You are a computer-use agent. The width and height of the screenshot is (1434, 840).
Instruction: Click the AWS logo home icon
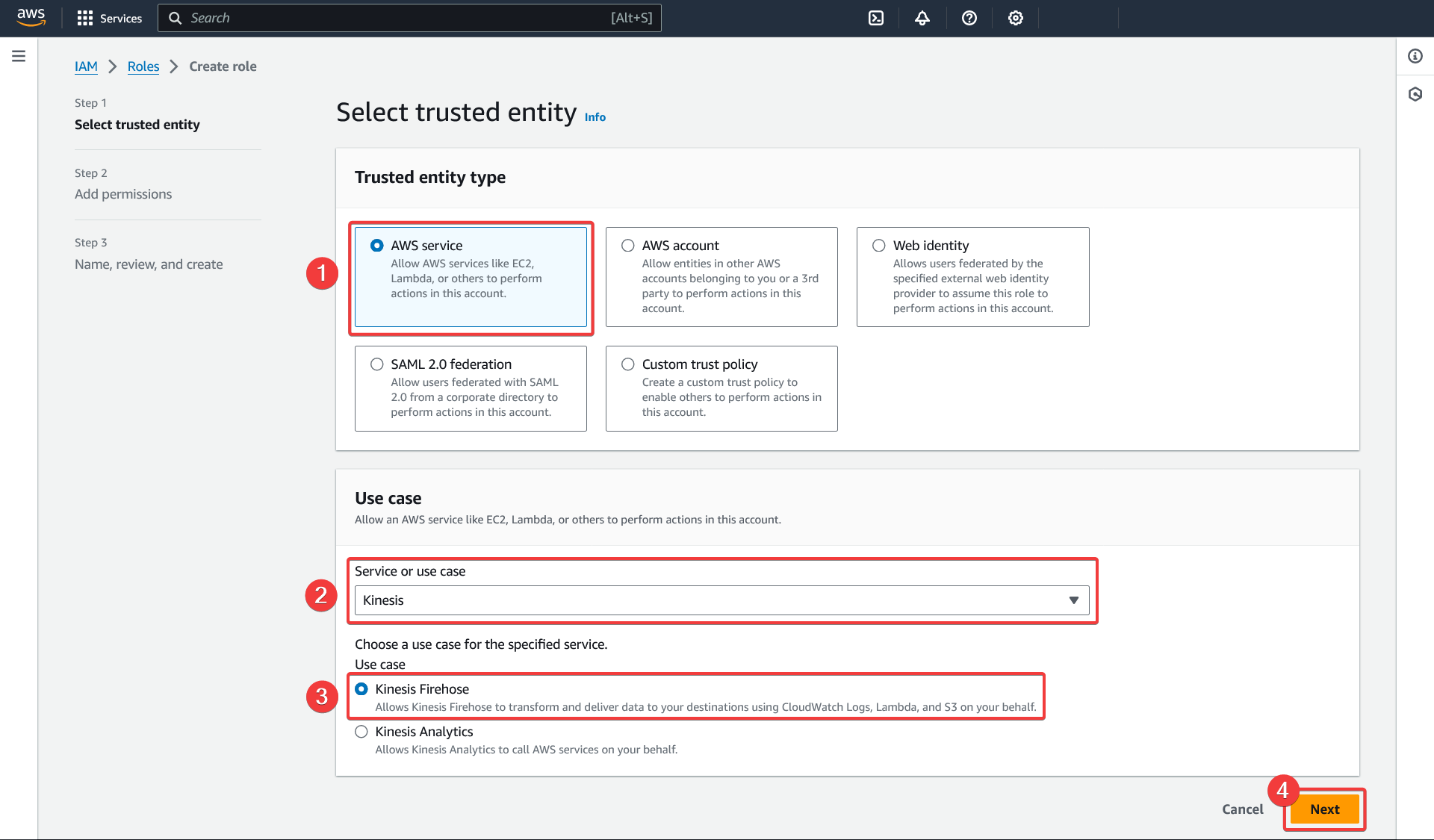pyautogui.click(x=31, y=17)
